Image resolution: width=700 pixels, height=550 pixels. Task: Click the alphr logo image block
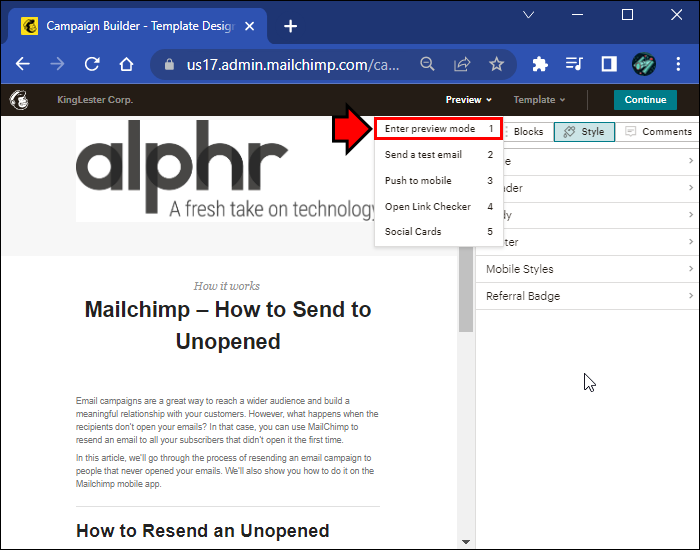click(x=225, y=170)
